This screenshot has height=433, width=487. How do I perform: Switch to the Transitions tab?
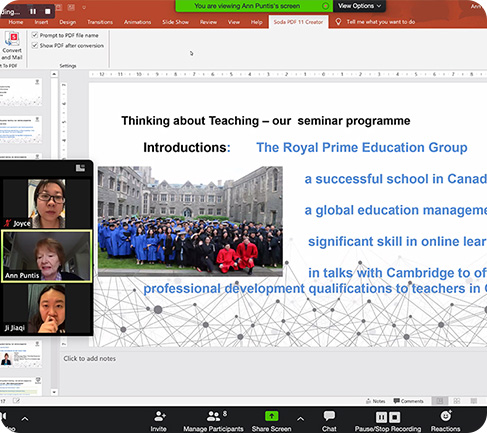(x=100, y=22)
